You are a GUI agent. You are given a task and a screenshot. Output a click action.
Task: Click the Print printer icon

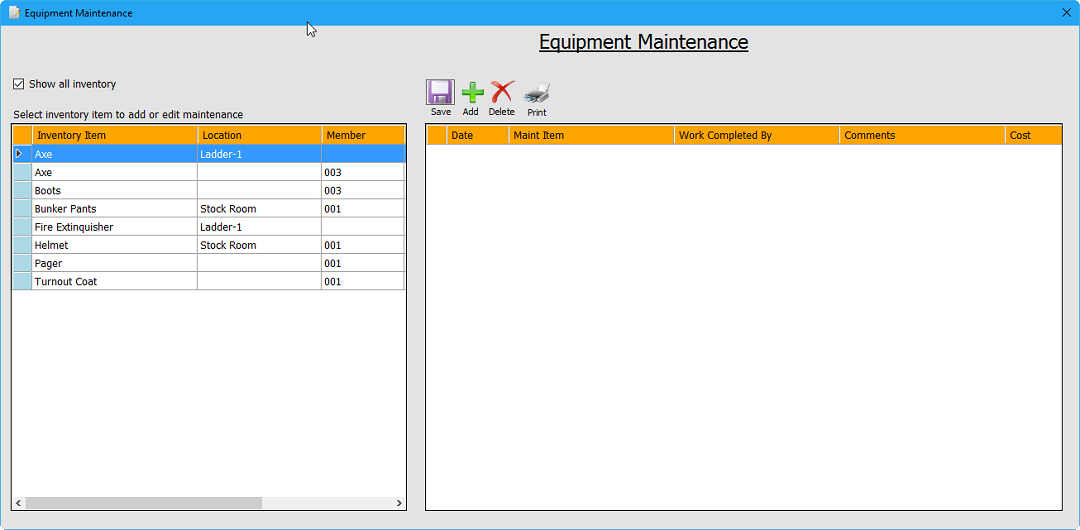tap(537, 94)
